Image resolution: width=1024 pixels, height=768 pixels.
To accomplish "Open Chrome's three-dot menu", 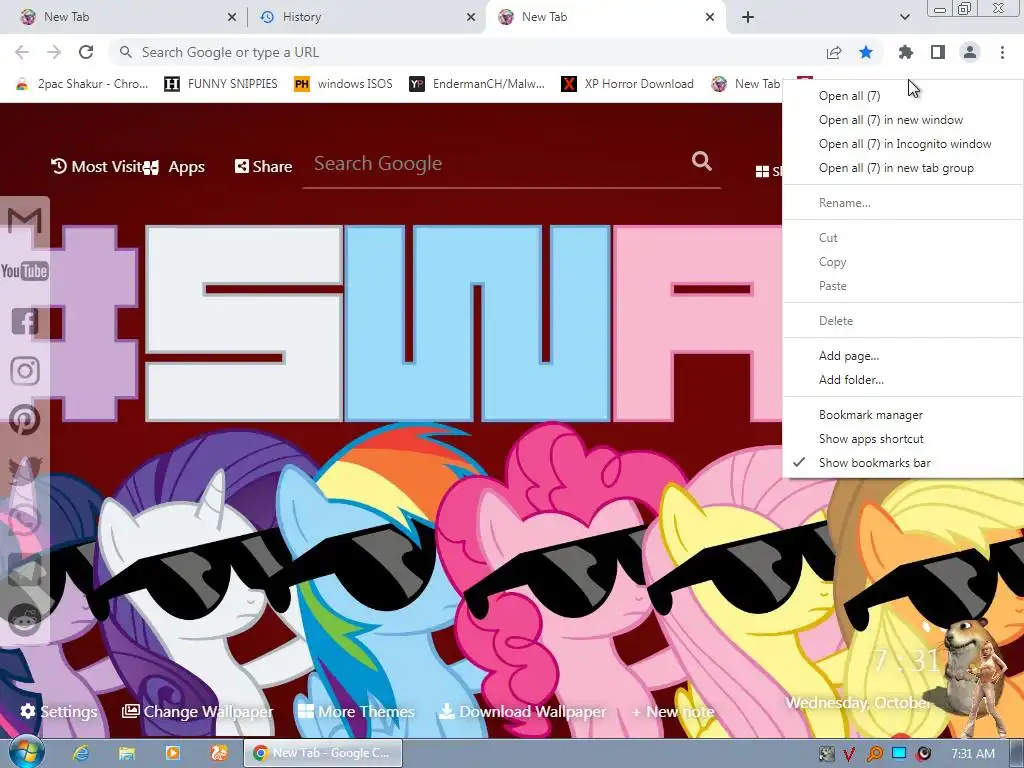I will (1002, 52).
